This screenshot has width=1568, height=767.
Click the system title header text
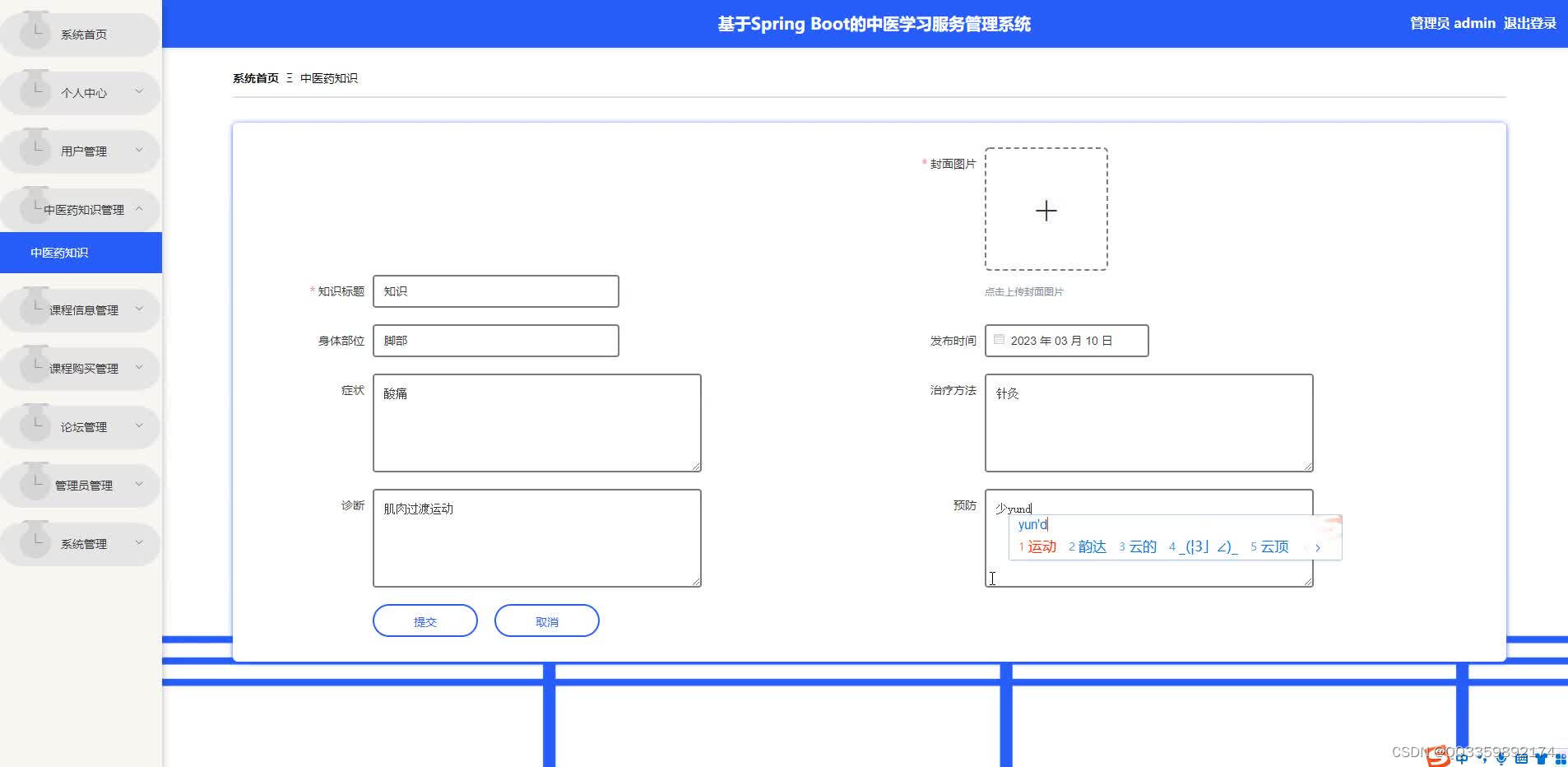pyautogui.click(x=874, y=24)
